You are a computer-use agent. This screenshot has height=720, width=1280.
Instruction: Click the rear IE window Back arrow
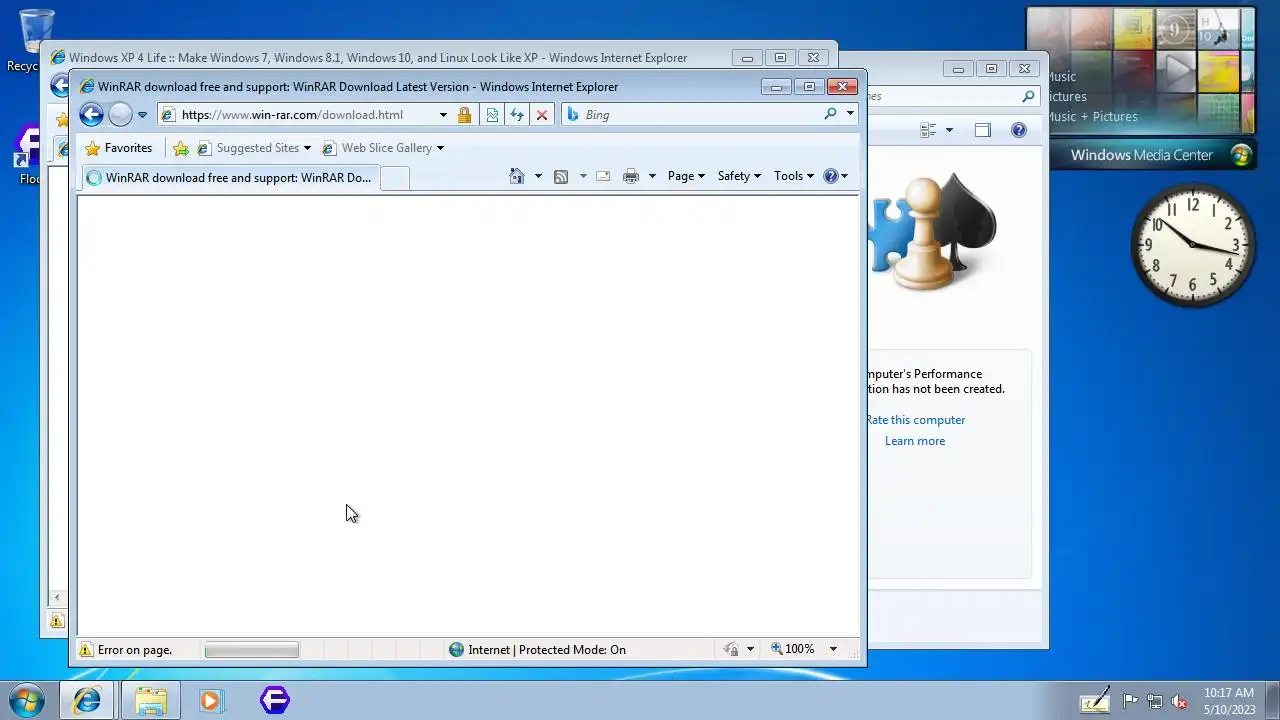[x=60, y=86]
